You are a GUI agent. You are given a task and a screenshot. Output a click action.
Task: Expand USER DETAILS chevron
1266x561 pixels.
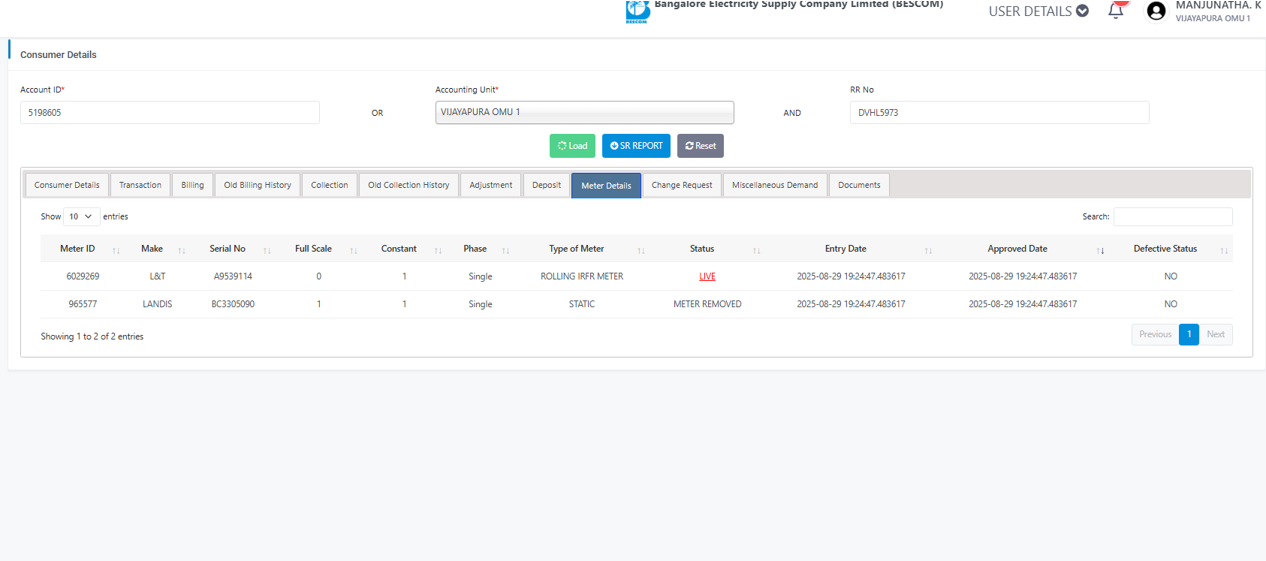click(1082, 11)
